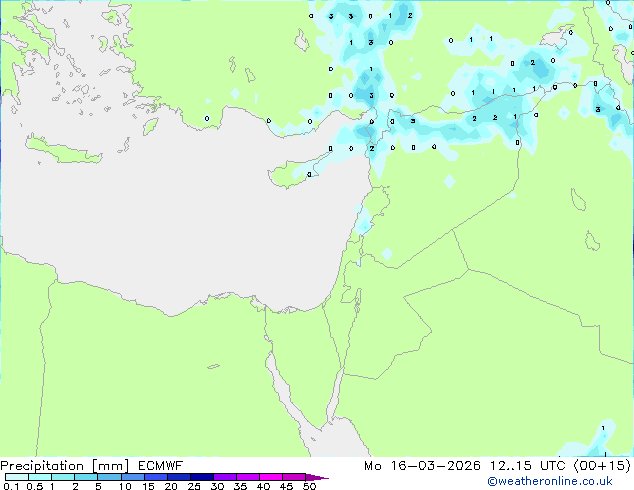This screenshot has height=490, width=634.
Task: Click the "0.1" legend scale label
Action: (11, 486)
